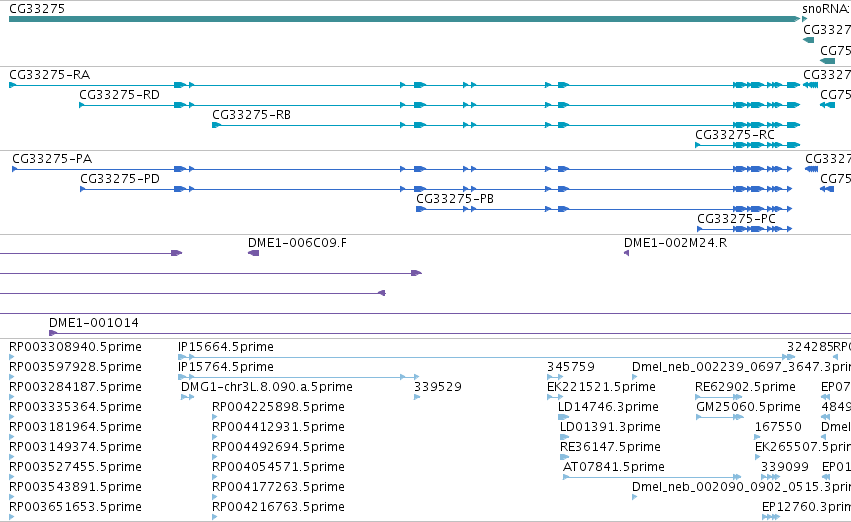Click the DME1-001O14 clone label
Screen dimensions: 851x522
94,323
